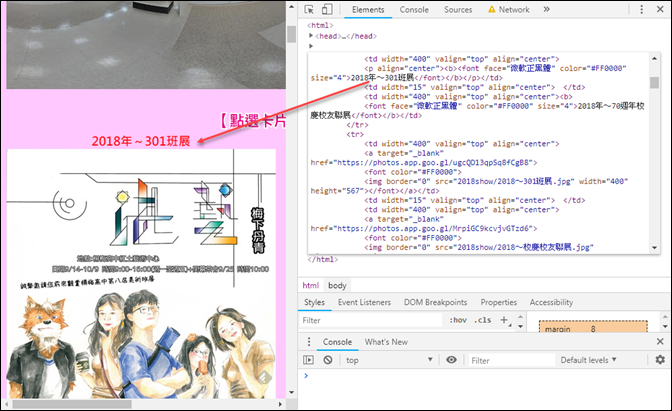This screenshot has height=411, width=672.
Task: Click the 2018年～301班展 heading text
Action: [141, 141]
